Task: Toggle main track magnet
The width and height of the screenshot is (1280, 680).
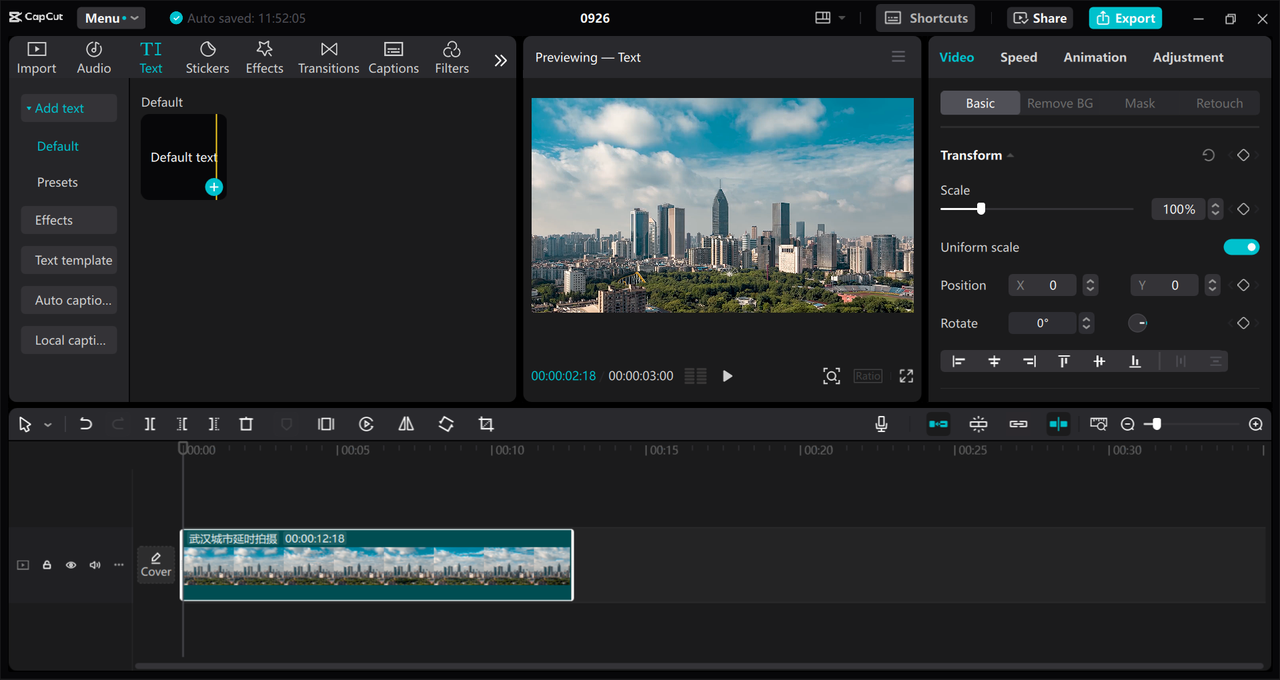Action: click(x=938, y=424)
